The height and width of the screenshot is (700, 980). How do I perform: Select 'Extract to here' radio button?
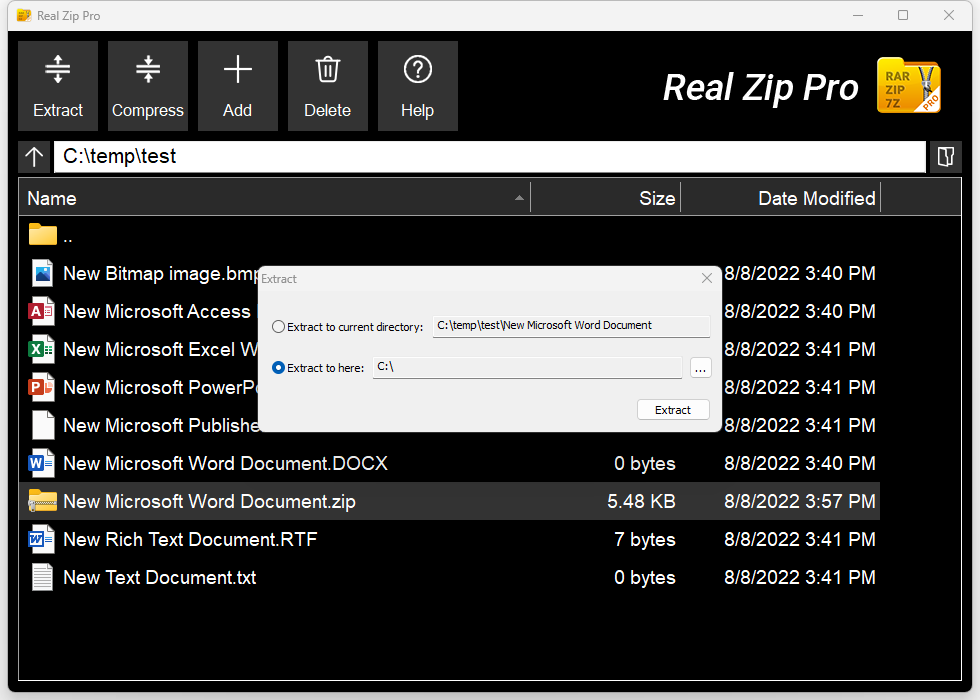coord(279,368)
